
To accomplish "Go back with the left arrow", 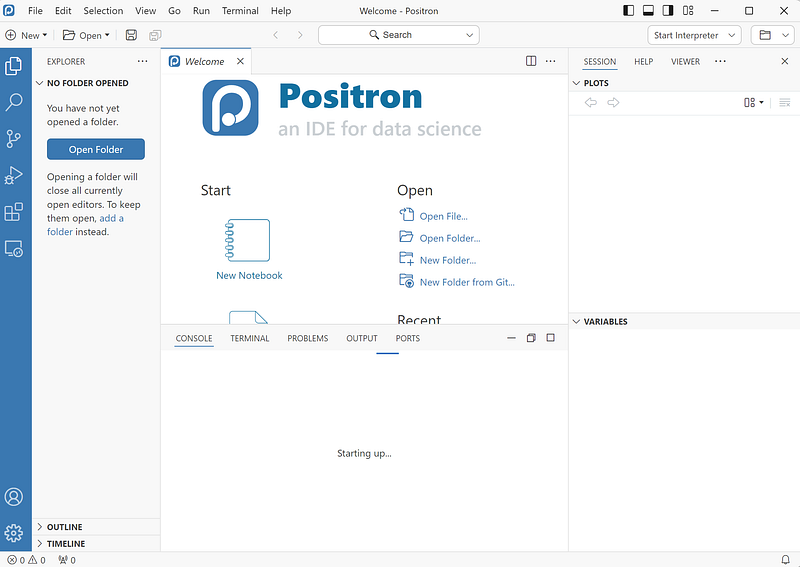I will tap(276, 35).
